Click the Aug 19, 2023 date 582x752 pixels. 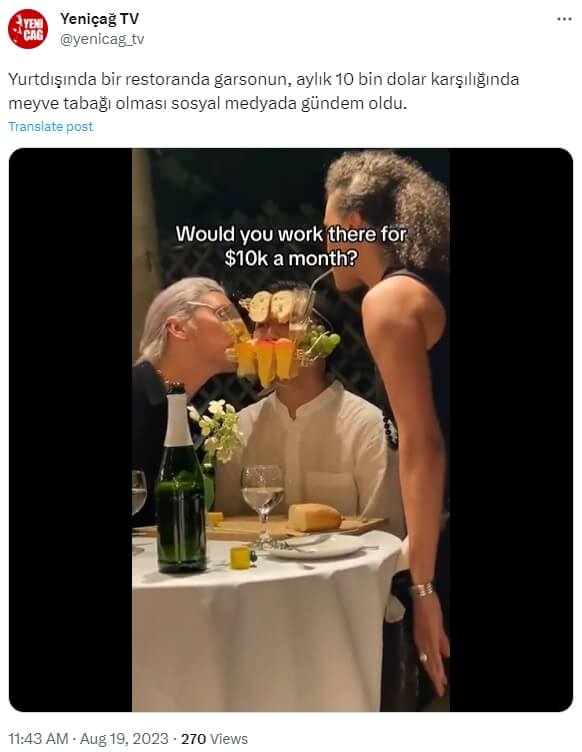124,739
